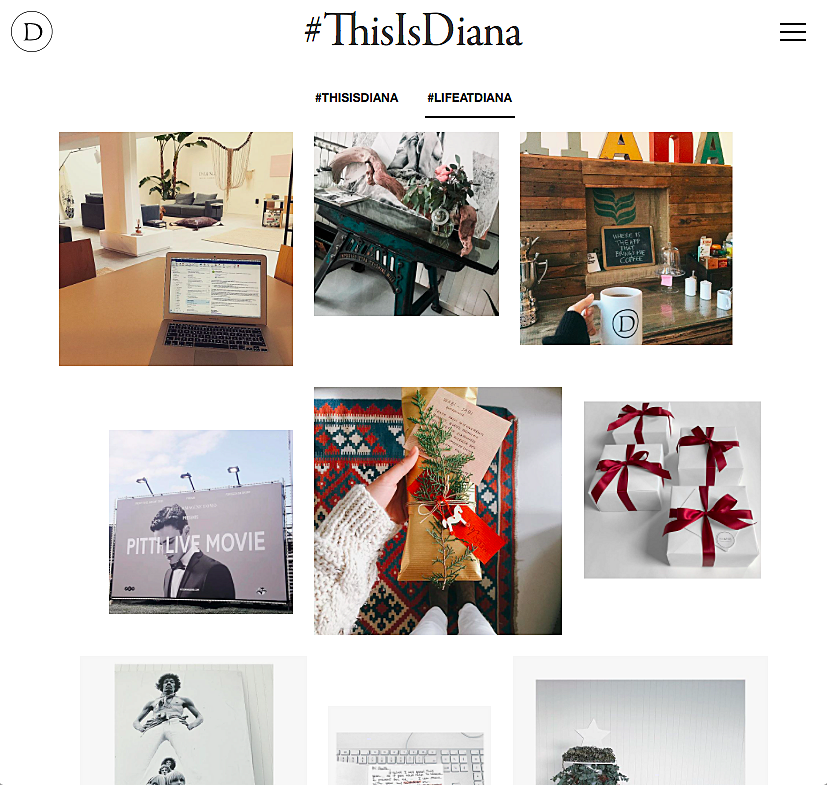Open the white boxes with red ribbons photo
Image resolution: width=827 pixels, height=785 pixels.
pos(672,490)
